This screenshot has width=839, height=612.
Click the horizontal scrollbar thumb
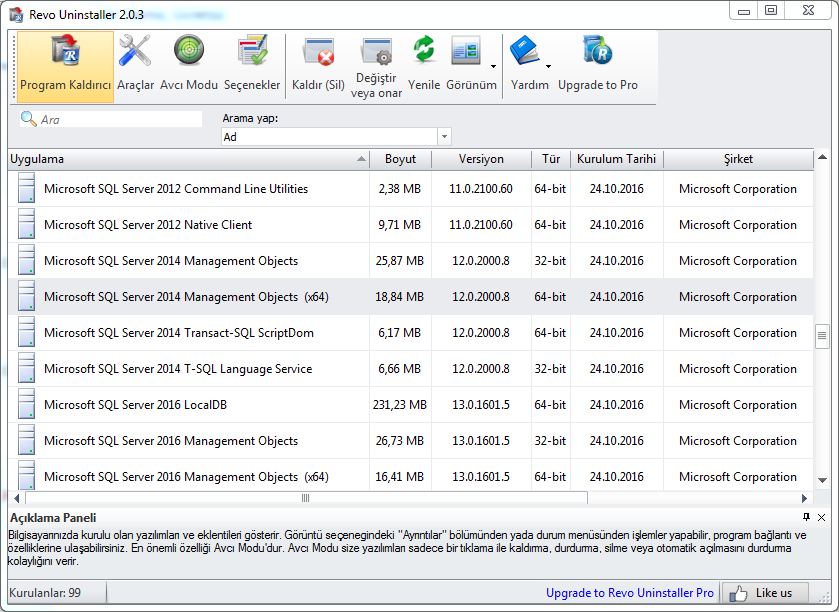click(x=306, y=498)
